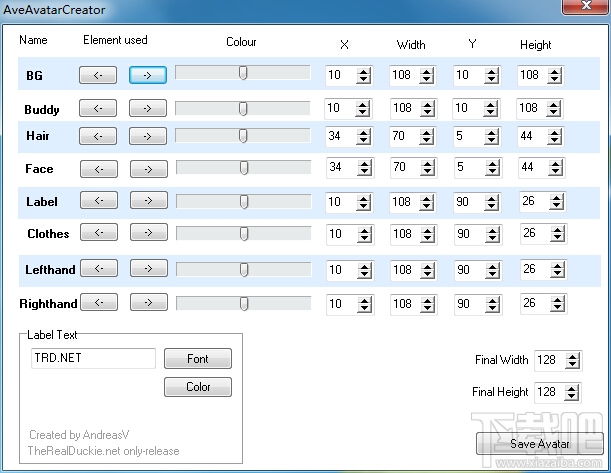Decrease Hair Width with down stepper
This screenshot has width=611, height=473.
click(427, 140)
